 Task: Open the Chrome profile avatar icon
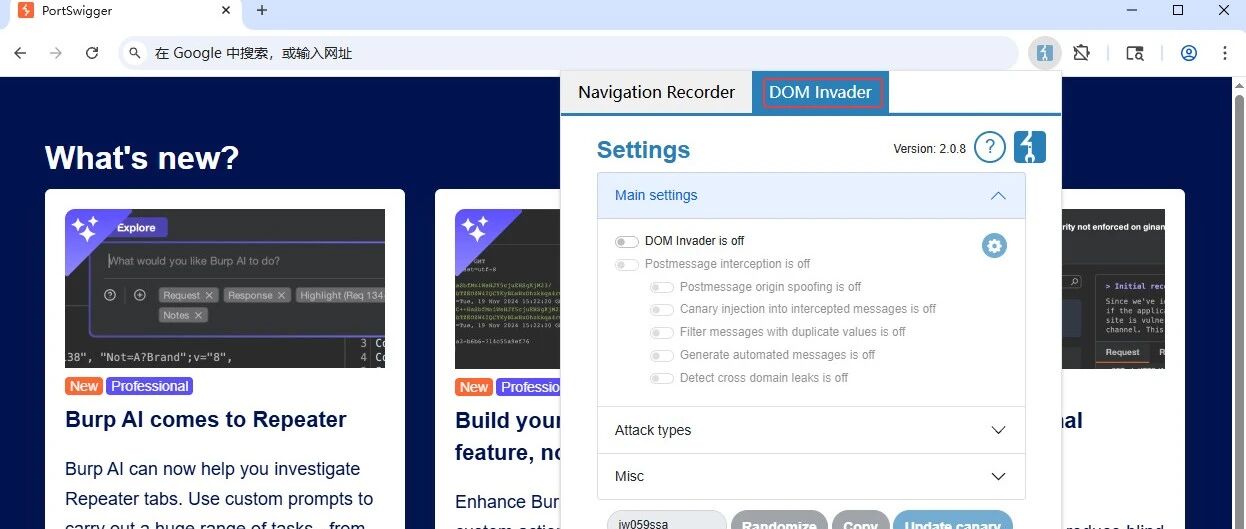pos(1189,53)
